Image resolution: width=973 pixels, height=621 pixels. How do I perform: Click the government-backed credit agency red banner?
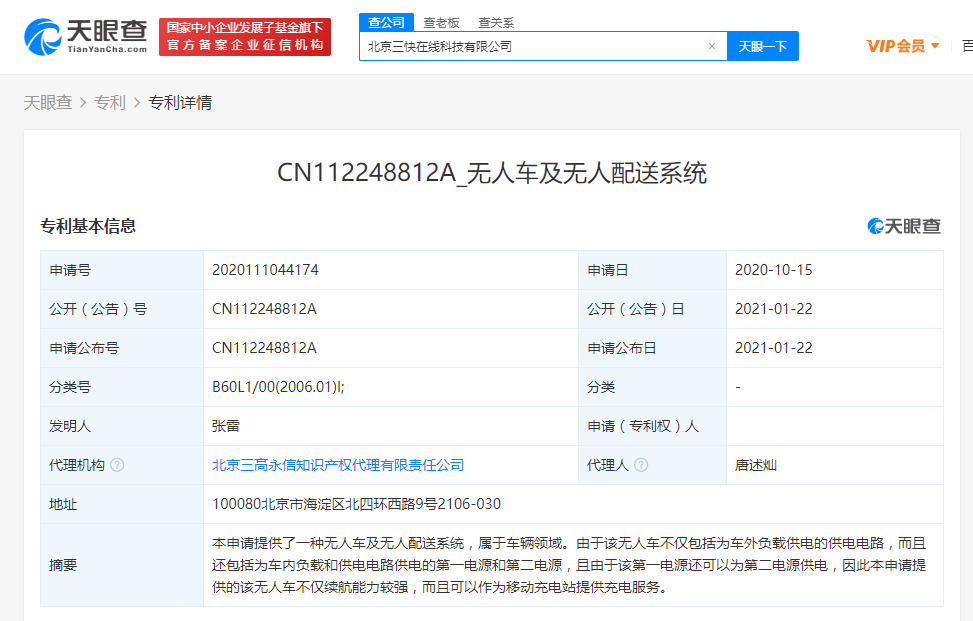245,37
